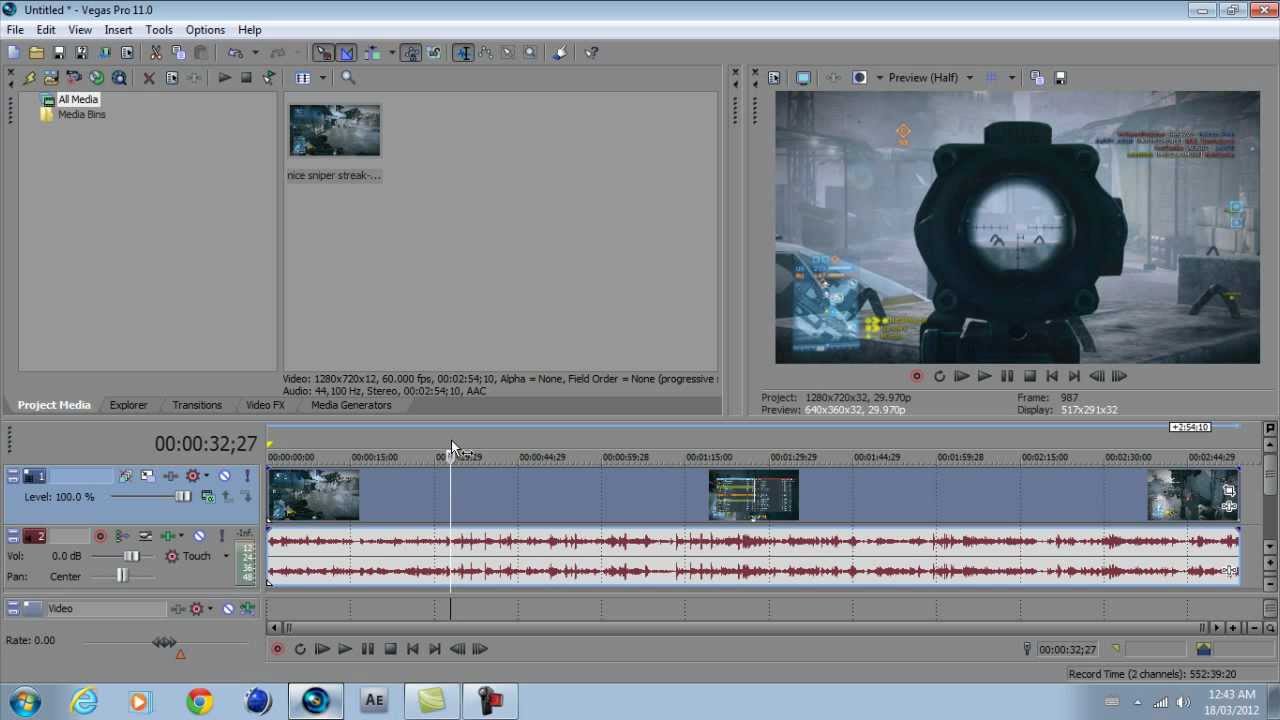This screenshot has height=720, width=1280.
Task: Start media preview in Project Media toolbar
Action: click(x=225, y=77)
